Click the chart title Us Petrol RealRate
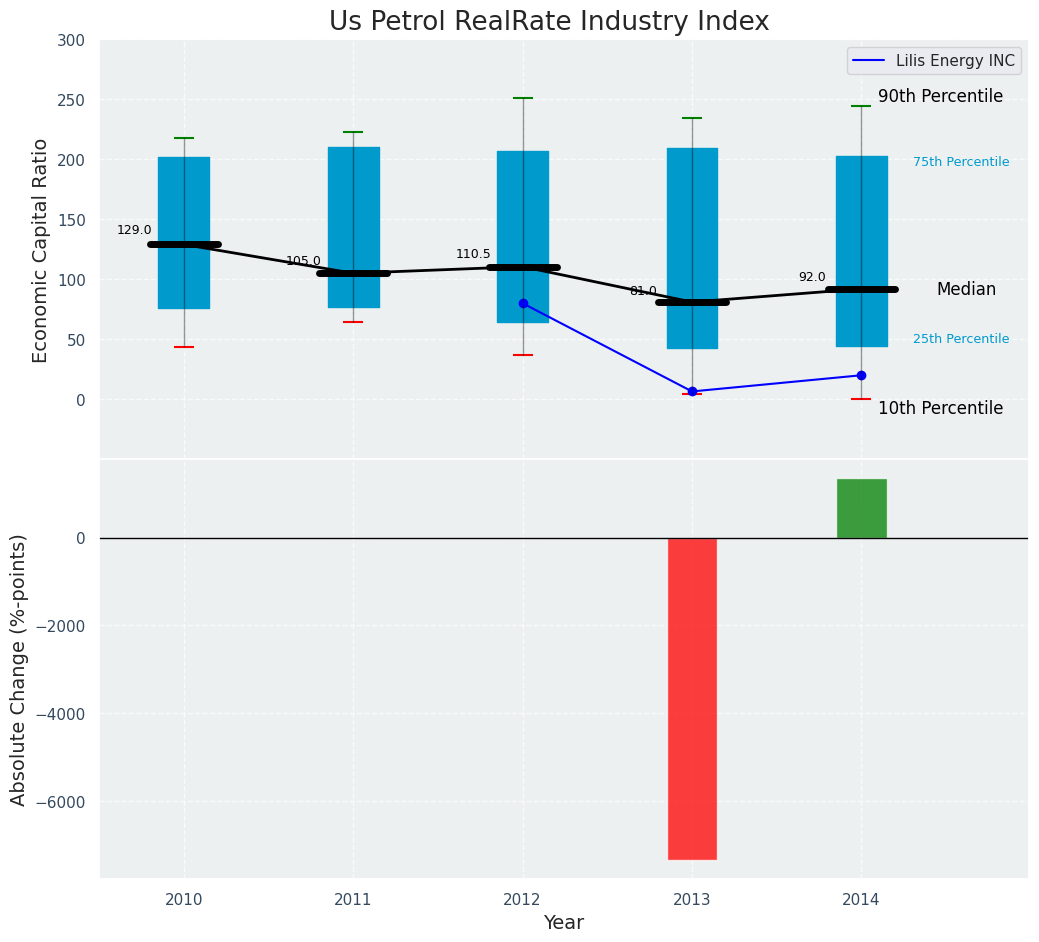 coord(549,21)
